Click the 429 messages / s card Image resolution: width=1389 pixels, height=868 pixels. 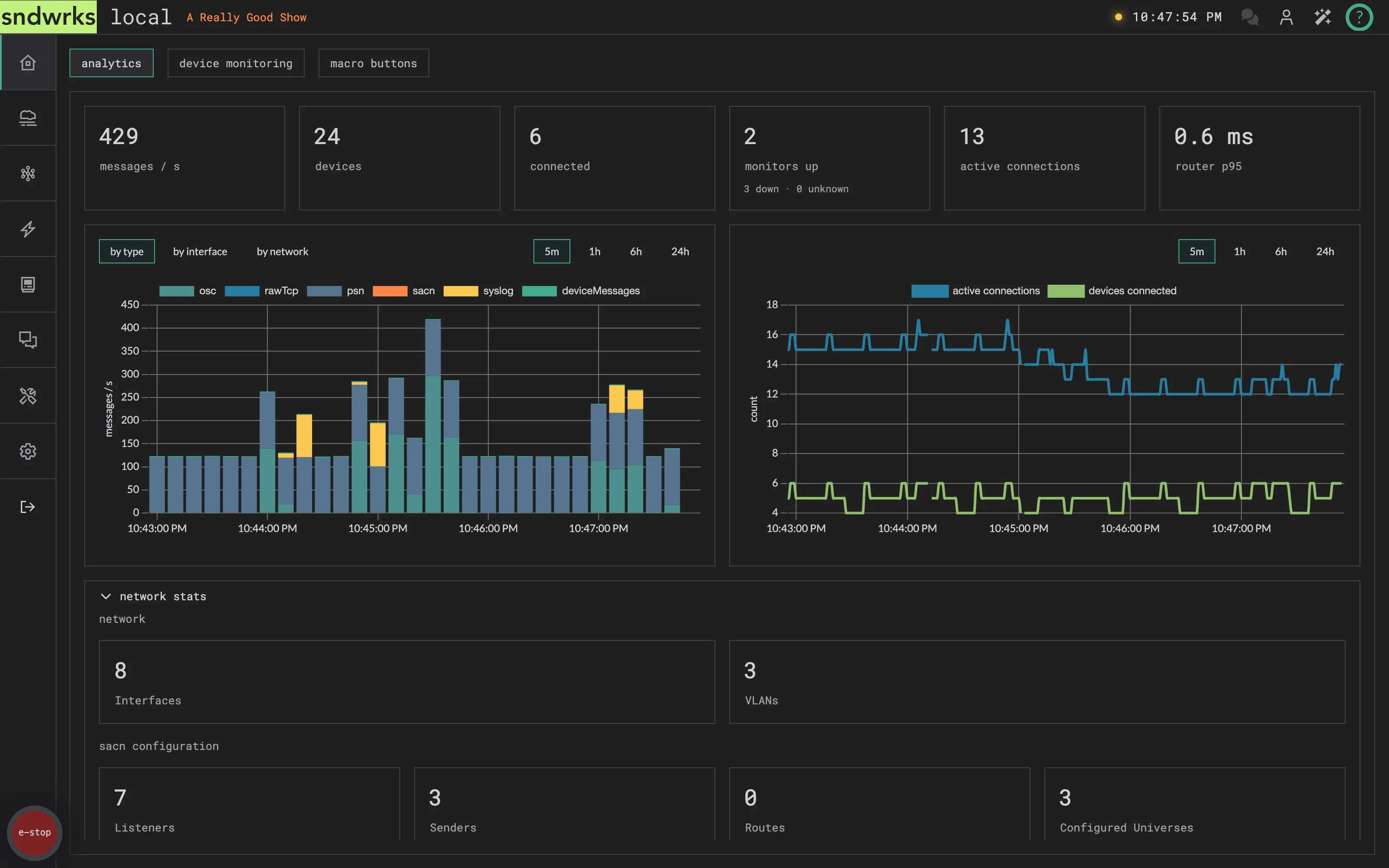point(184,158)
